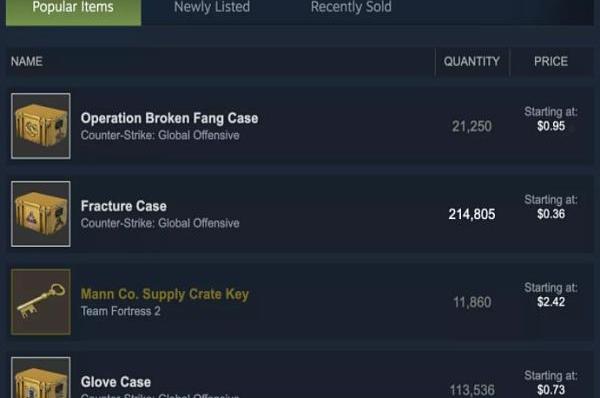Sort listings by the QUANTITY column

pos(472,62)
